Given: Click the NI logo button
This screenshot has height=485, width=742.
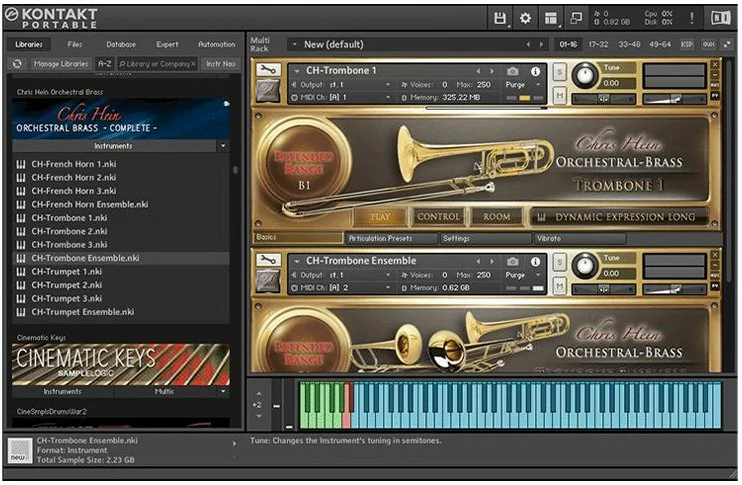Looking at the screenshot, I should [x=721, y=18].
